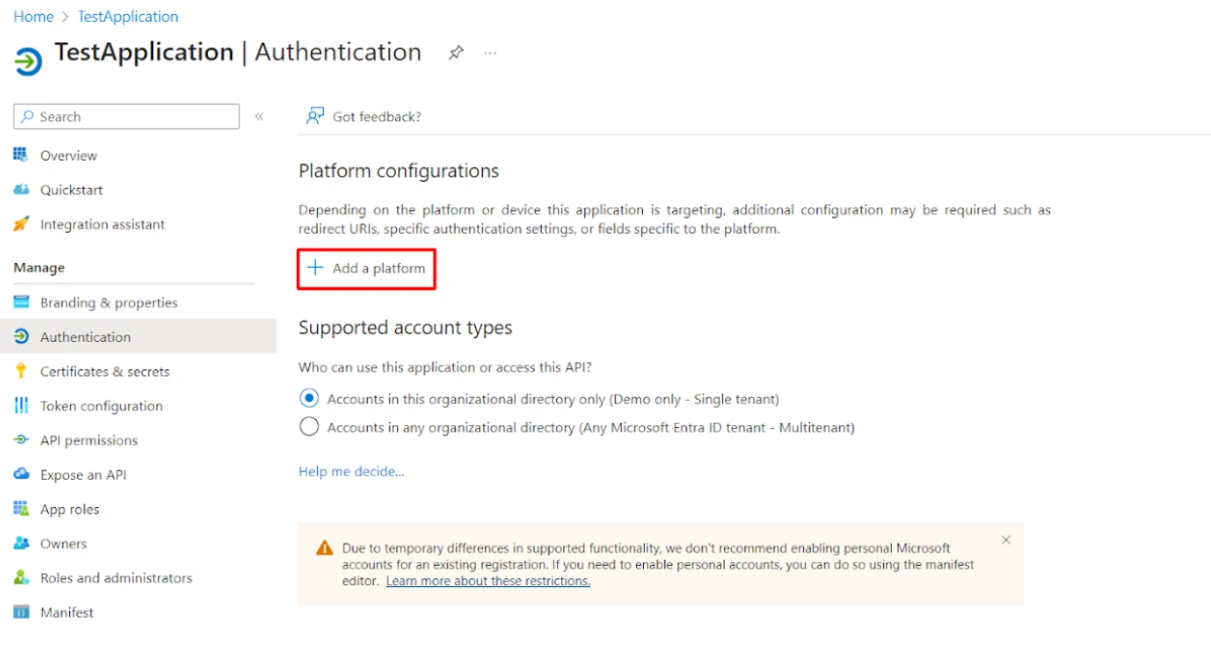Open App roles configuration

(73, 509)
